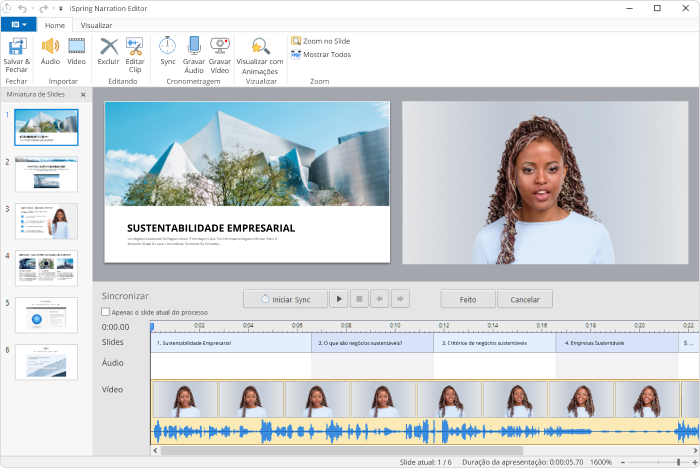The width and height of the screenshot is (700, 468).
Task: Click zoom in plus in status bar
Action: coord(695,462)
